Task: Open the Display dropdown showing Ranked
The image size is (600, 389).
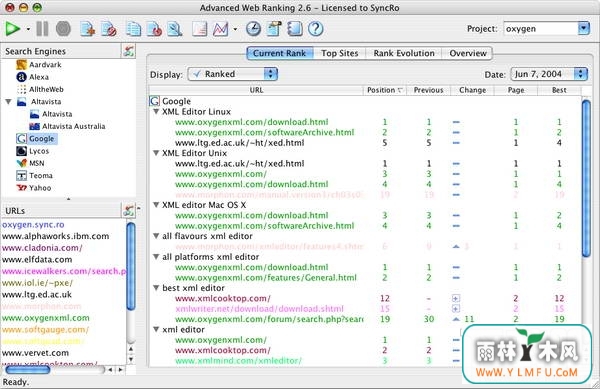Action: click(x=233, y=74)
